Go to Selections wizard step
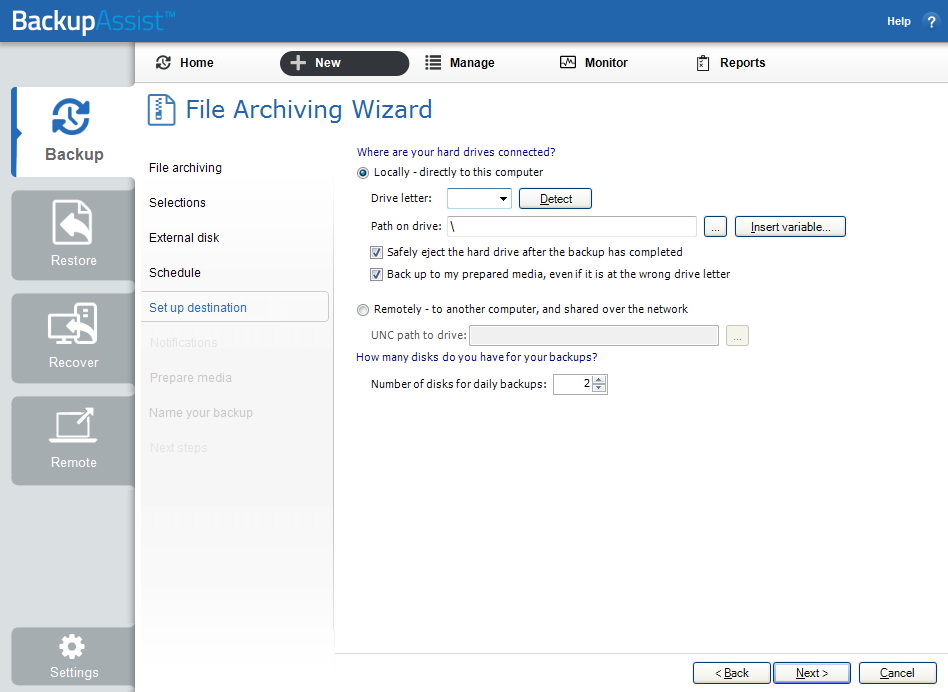The height and width of the screenshot is (692, 948). tap(177, 203)
